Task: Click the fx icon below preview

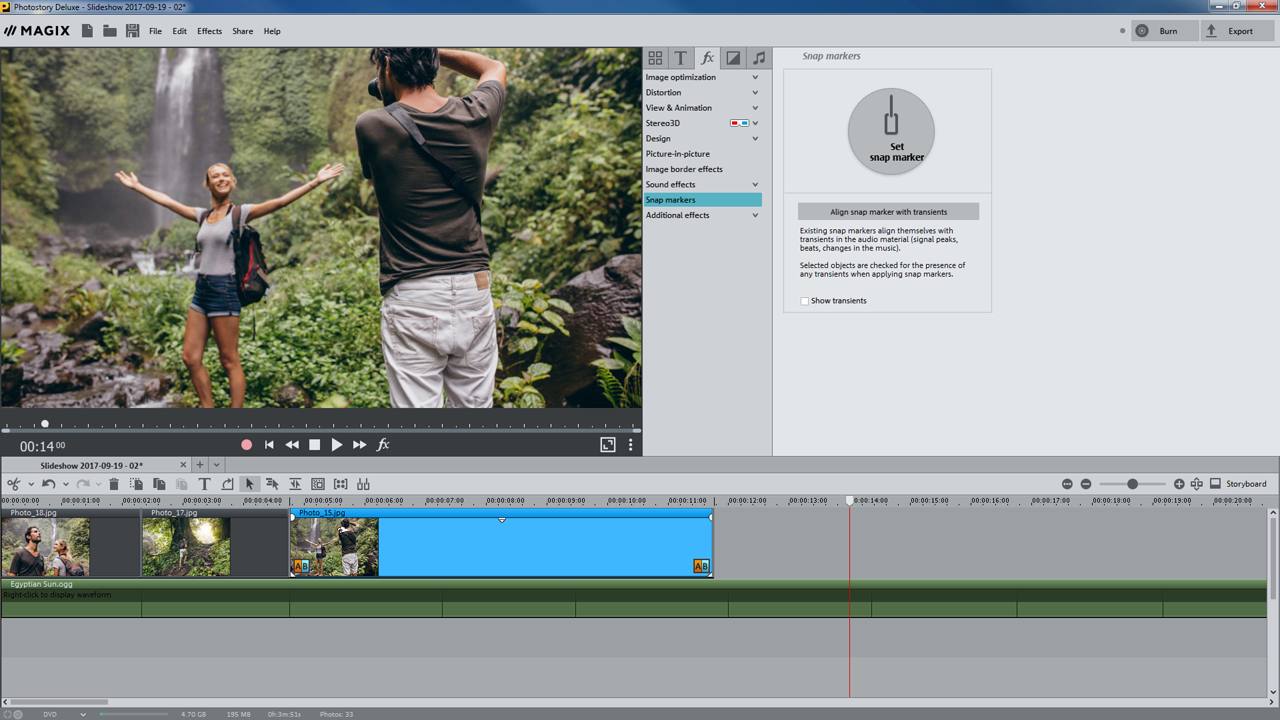Action: click(383, 445)
